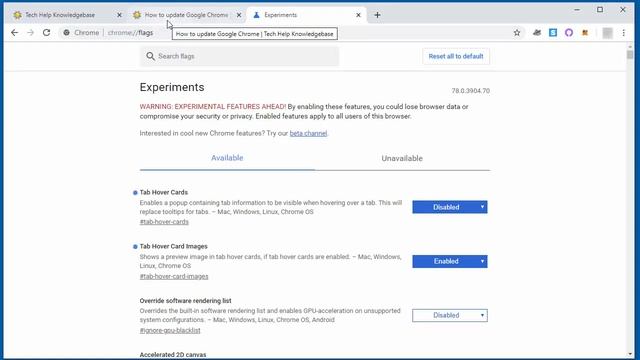Click the blue S extension icon
This screenshot has width=640, height=360.
553,33
